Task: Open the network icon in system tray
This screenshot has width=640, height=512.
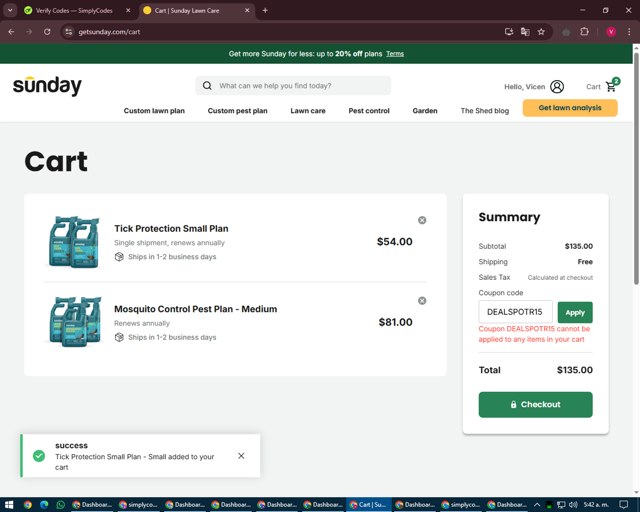Action: [561, 505]
